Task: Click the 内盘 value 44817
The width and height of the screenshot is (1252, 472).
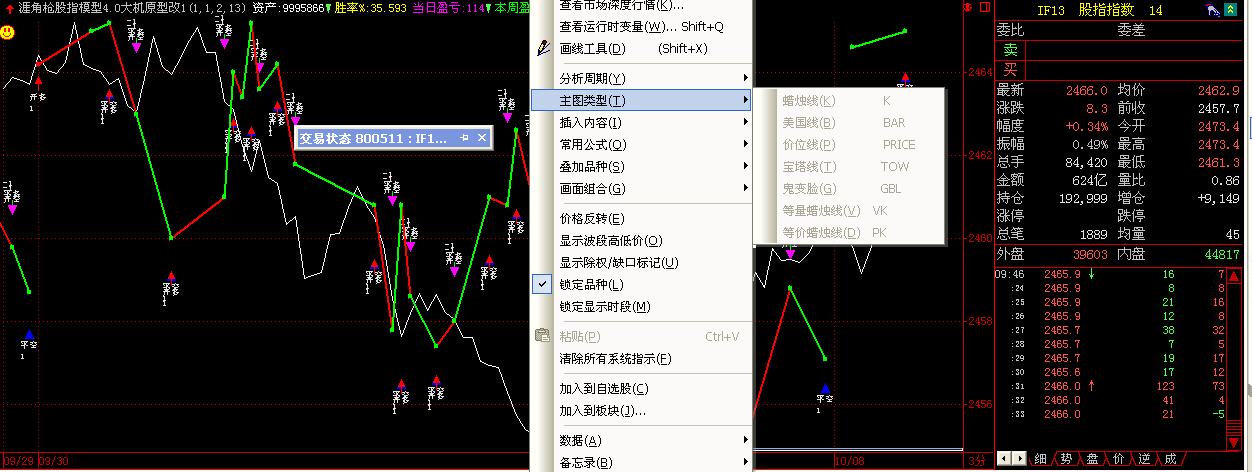Action: pyautogui.click(x=1222, y=255)
